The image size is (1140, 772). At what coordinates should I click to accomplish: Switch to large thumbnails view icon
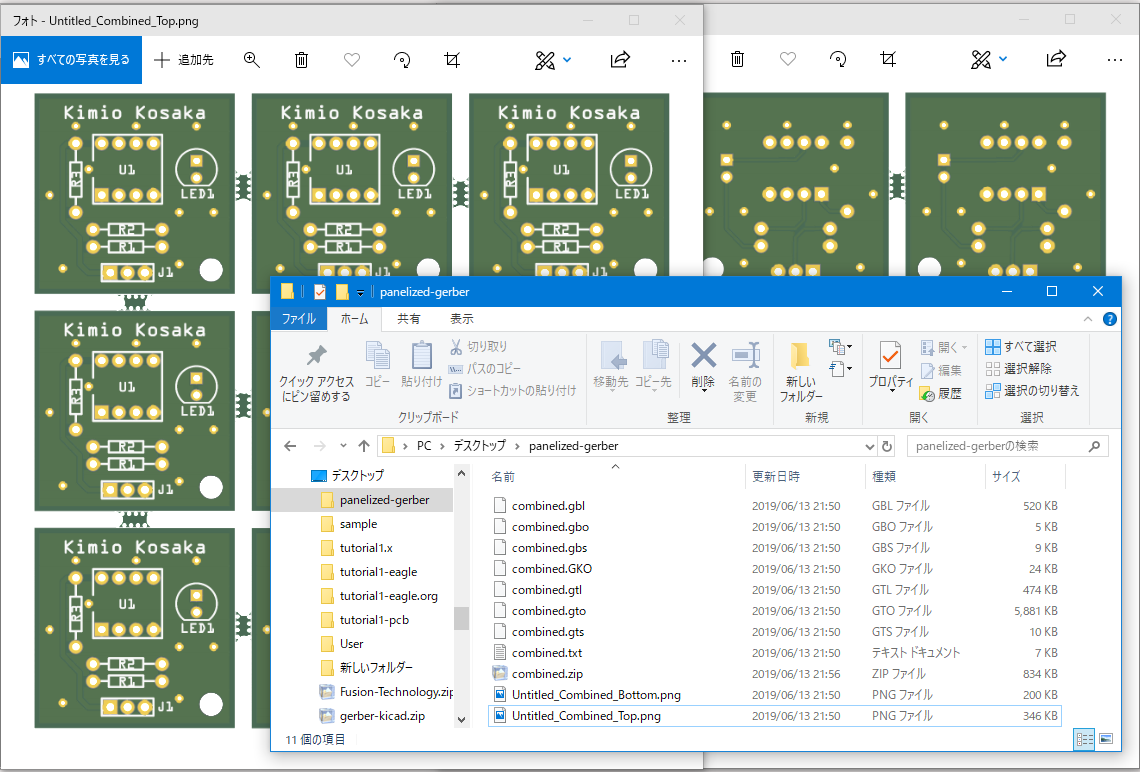[1106, 740]
